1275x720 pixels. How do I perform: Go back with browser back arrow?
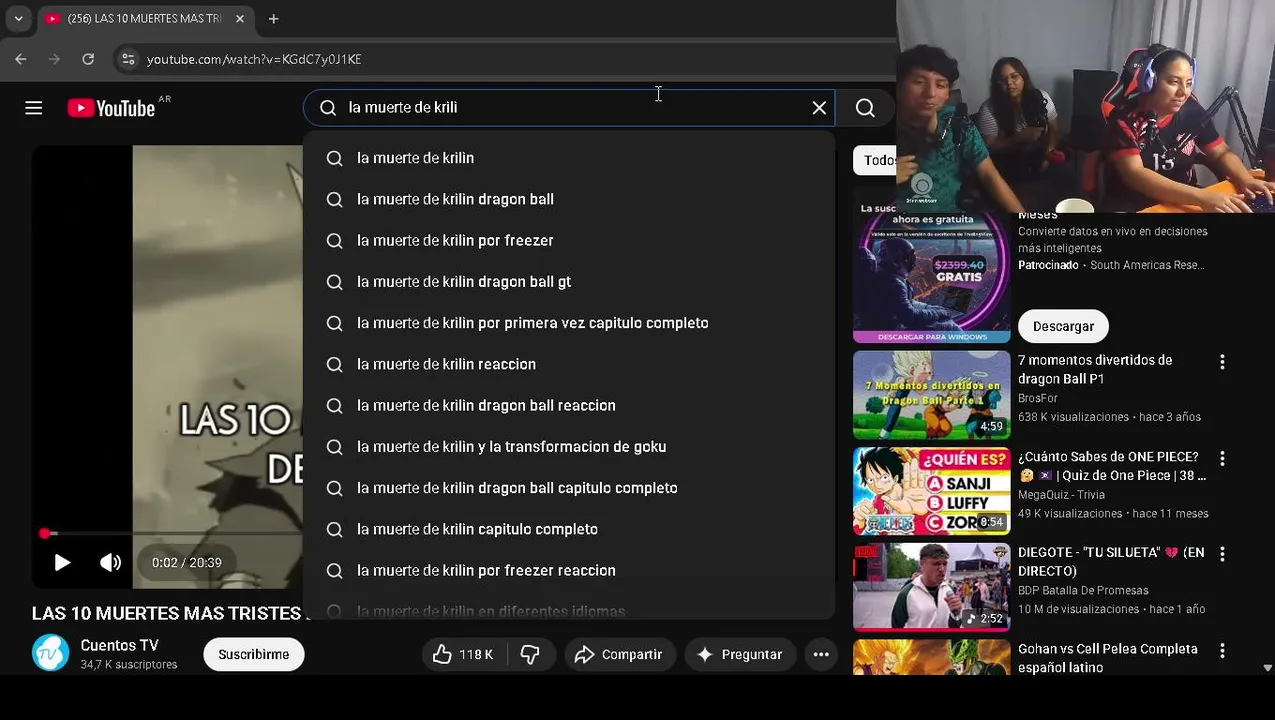click(21, 59)
